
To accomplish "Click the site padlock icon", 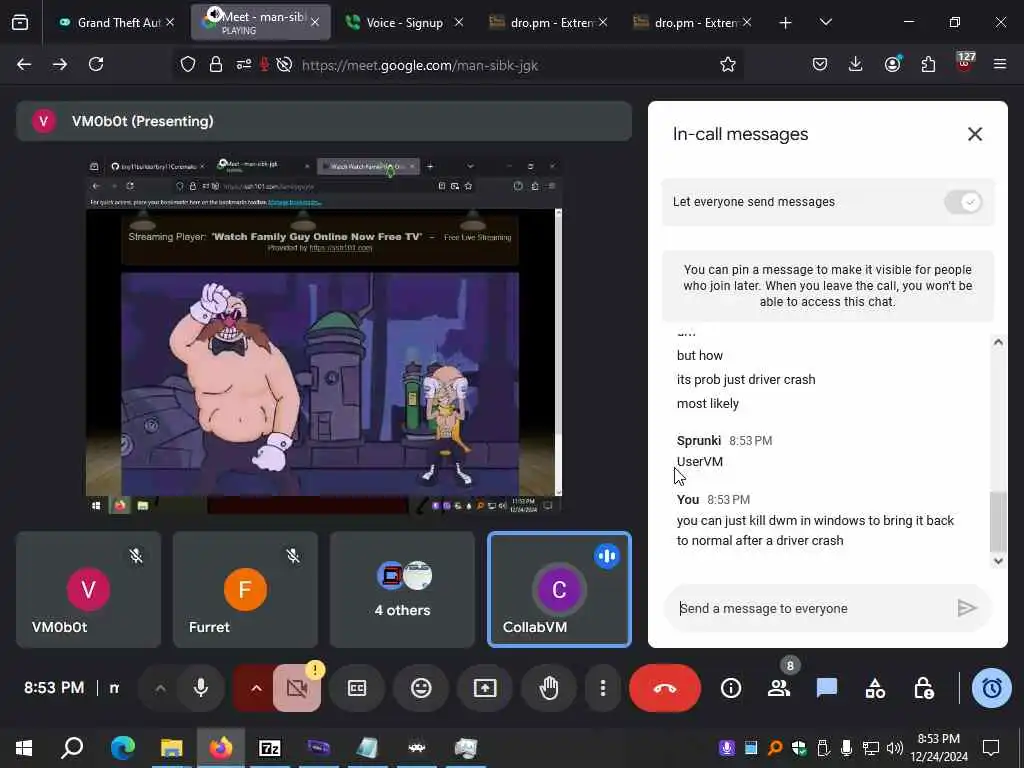I will click(216, 65).
